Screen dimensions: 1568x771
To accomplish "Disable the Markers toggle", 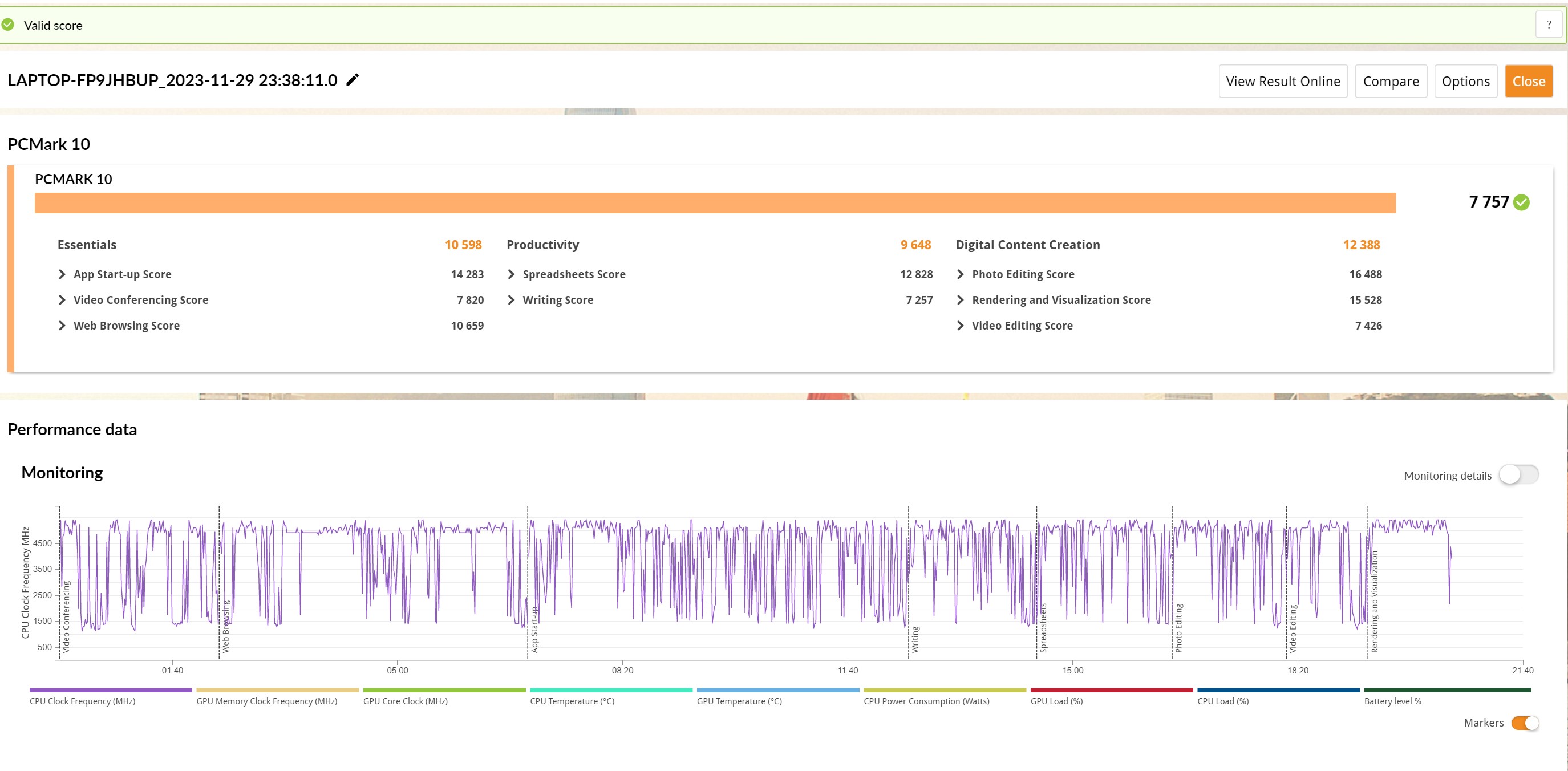I will click(1525, 723).
